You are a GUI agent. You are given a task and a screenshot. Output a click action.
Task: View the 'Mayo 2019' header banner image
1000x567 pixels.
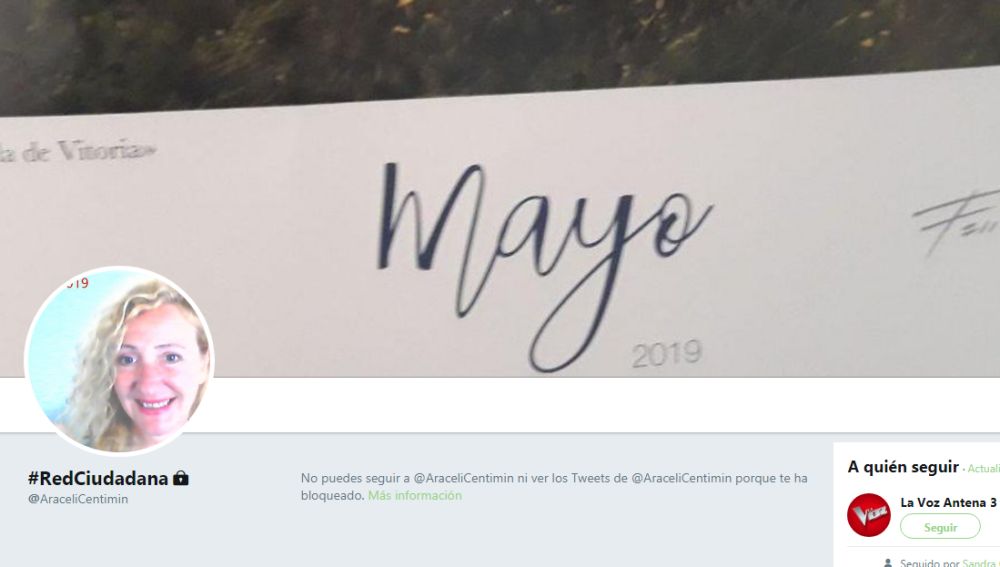coord(500,188)
